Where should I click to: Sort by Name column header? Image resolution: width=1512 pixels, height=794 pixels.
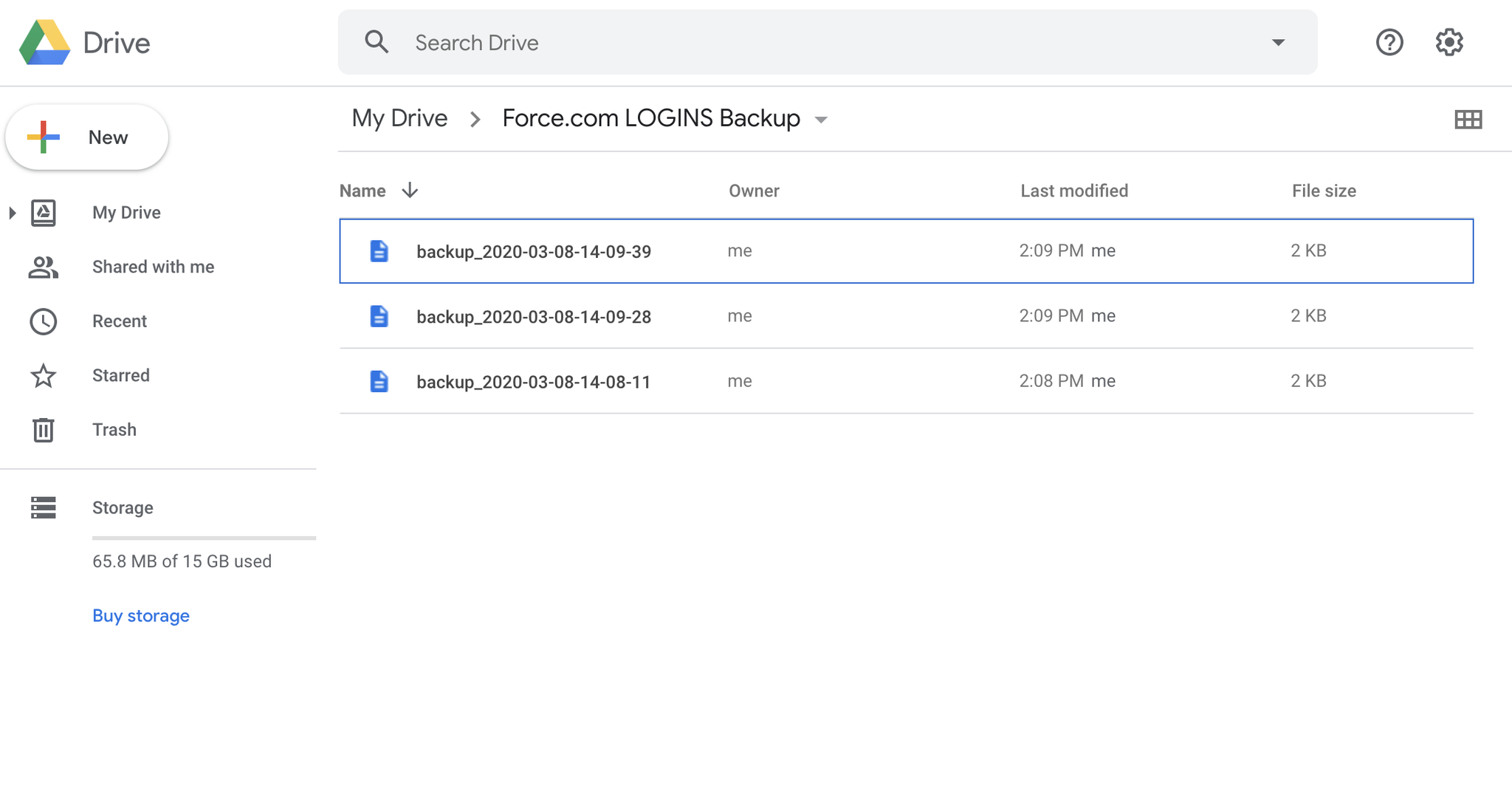pyautogui.click(x=362, y=191)
